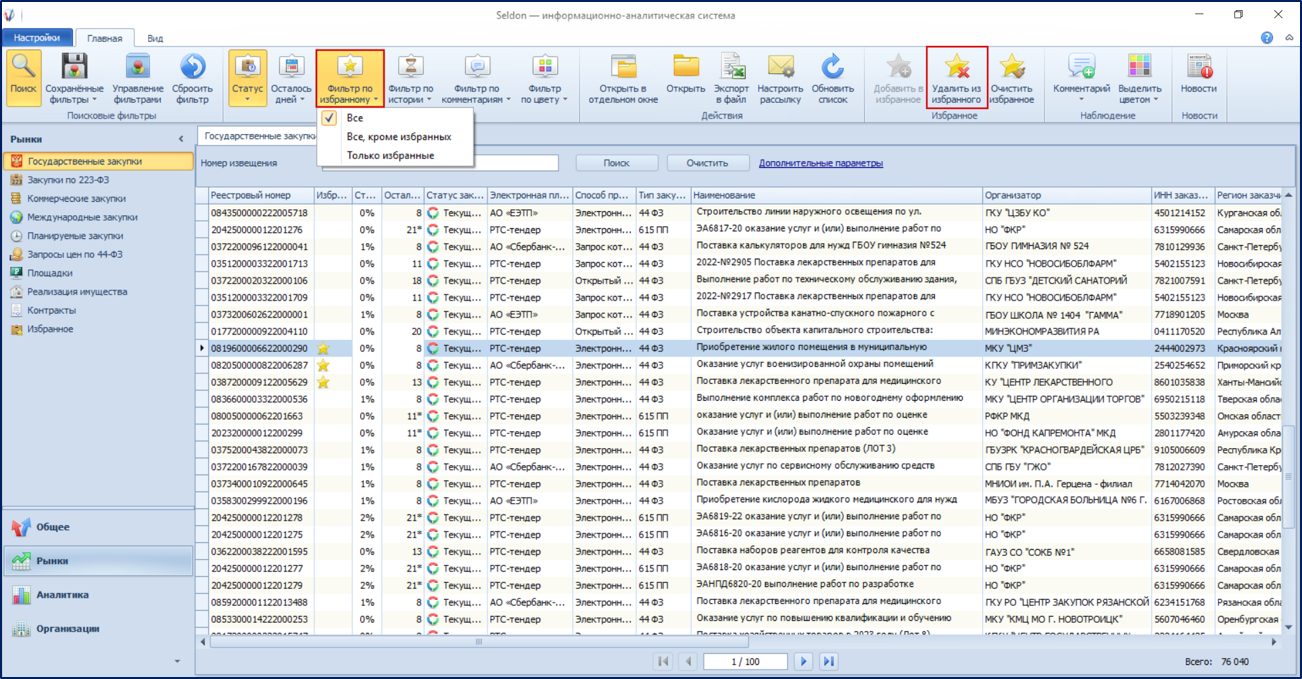
Task: Click the Поиск magnifier ribbon button
Action: coord(23,78)
